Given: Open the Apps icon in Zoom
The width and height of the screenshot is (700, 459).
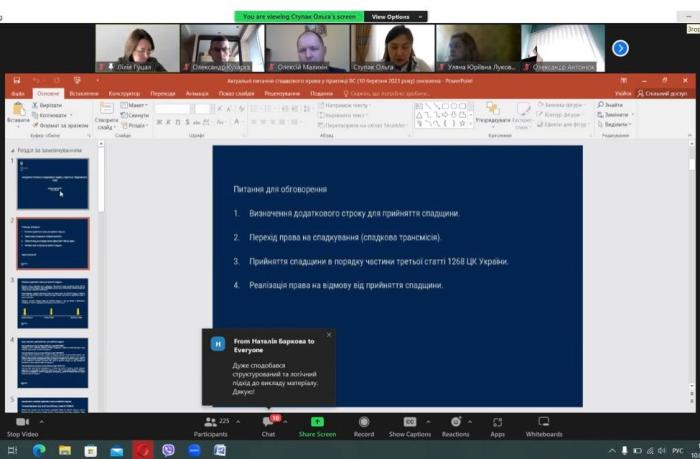Looking at the screenshot, I should [x=497, y=422].
